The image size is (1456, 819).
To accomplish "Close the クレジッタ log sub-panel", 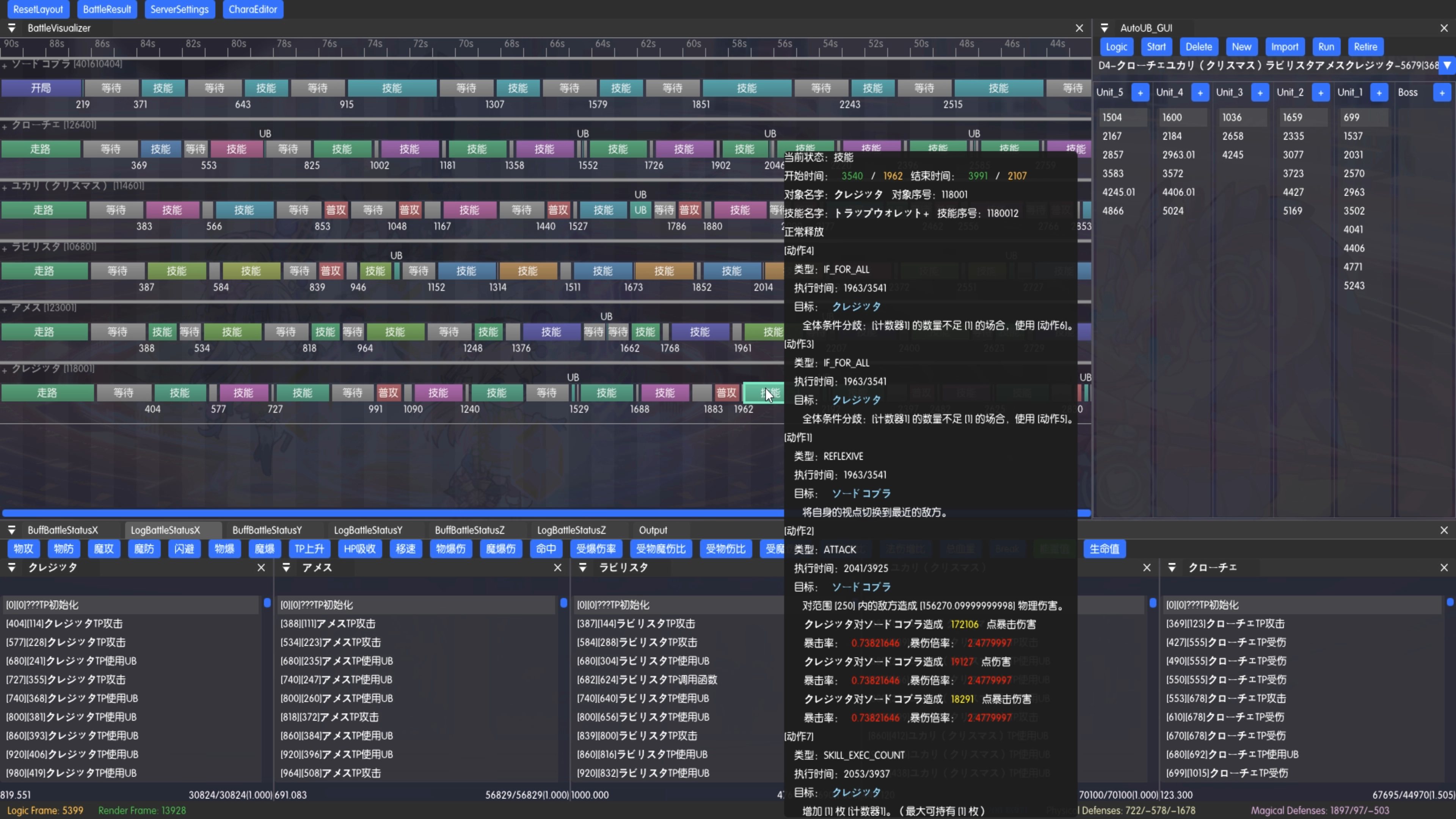I will pyautogui.click(x=261, y=568).
